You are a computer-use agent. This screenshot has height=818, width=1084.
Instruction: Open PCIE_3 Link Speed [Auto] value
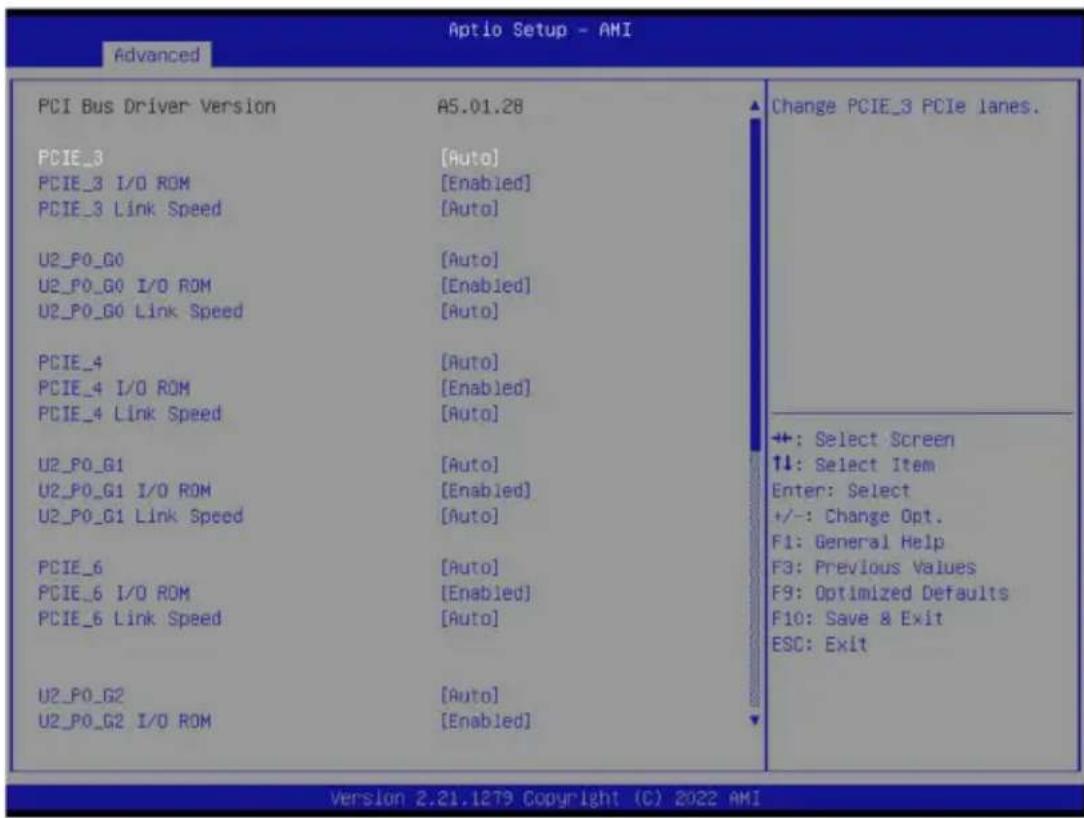tap(469, 210)
